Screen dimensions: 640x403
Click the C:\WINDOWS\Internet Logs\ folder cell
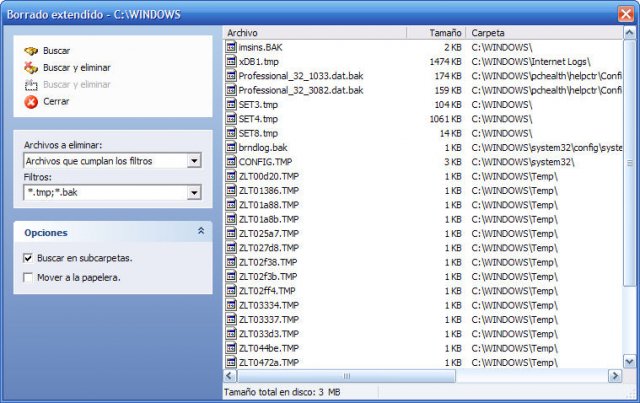(x=531, y=62)
